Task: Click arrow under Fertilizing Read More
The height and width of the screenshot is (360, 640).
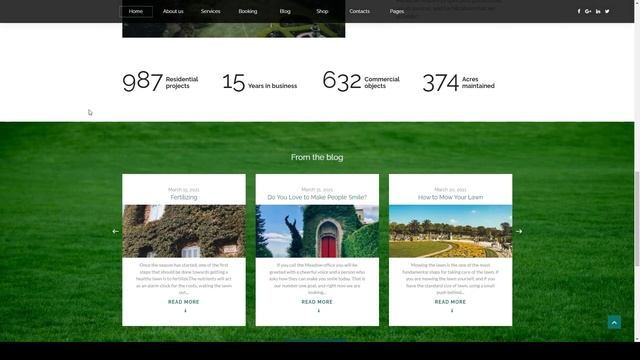Action: (185, 311)
